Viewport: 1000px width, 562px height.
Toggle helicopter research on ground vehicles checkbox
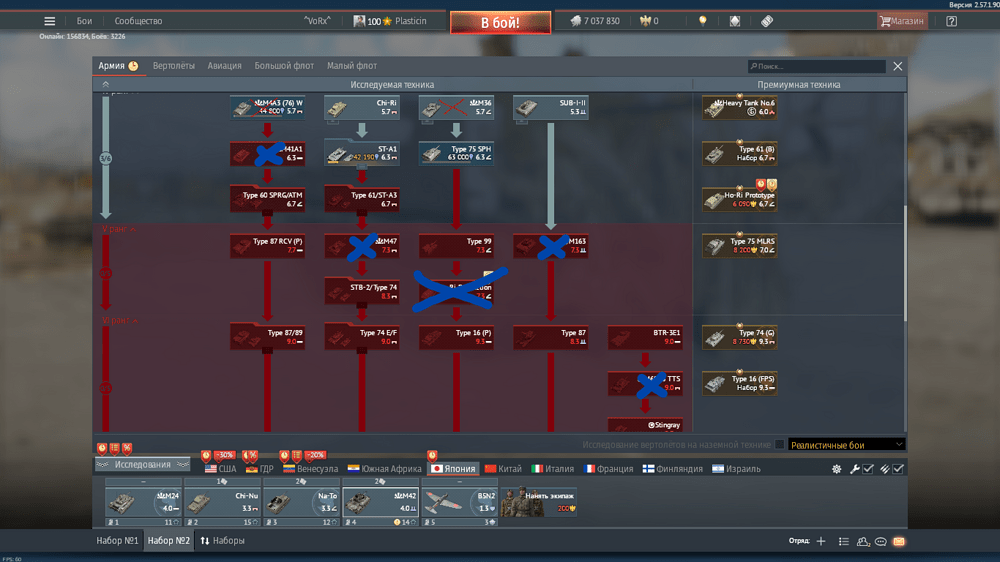(779, 445)
